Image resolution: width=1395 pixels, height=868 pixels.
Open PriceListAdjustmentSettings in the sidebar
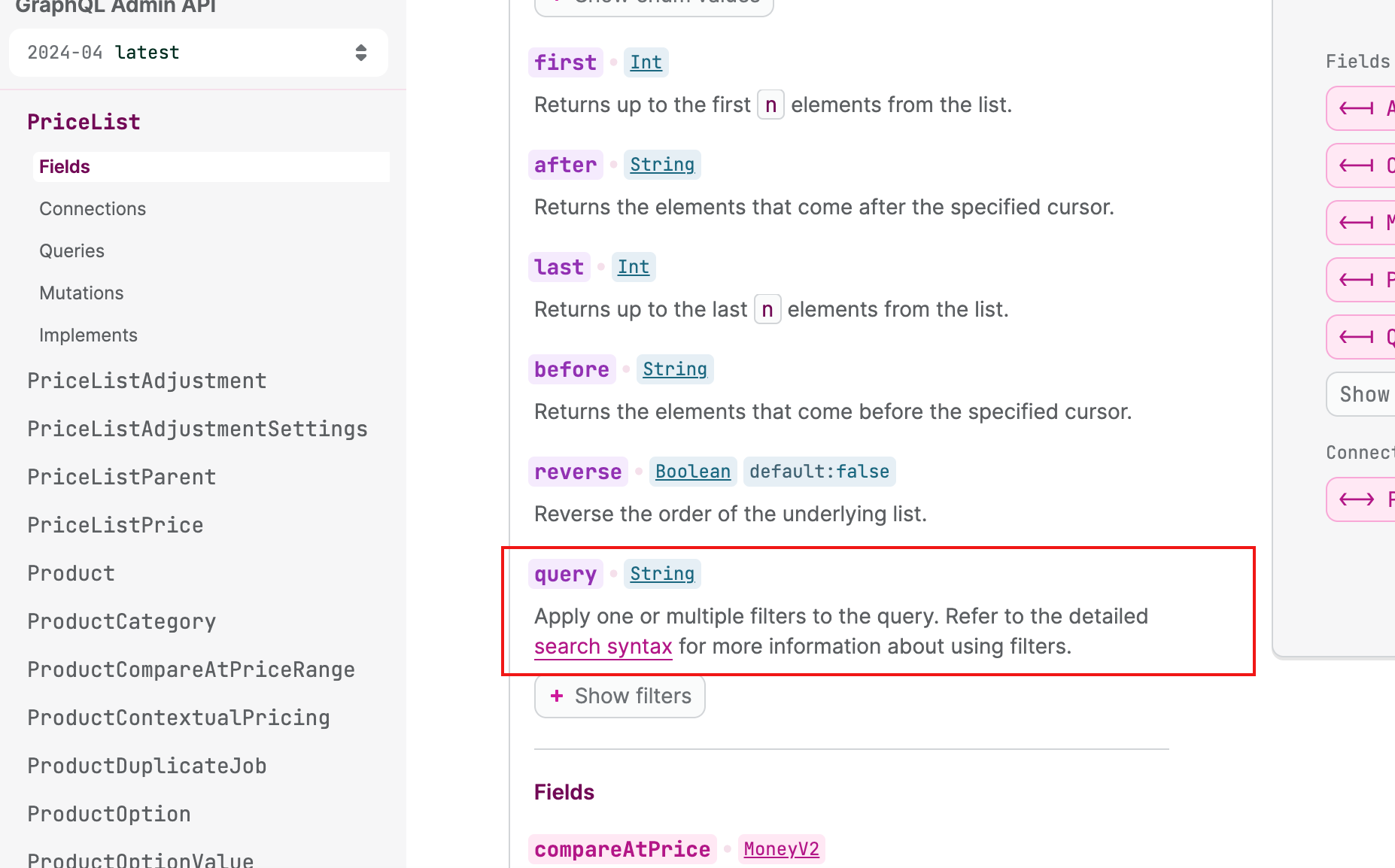[x=197, y=429]
